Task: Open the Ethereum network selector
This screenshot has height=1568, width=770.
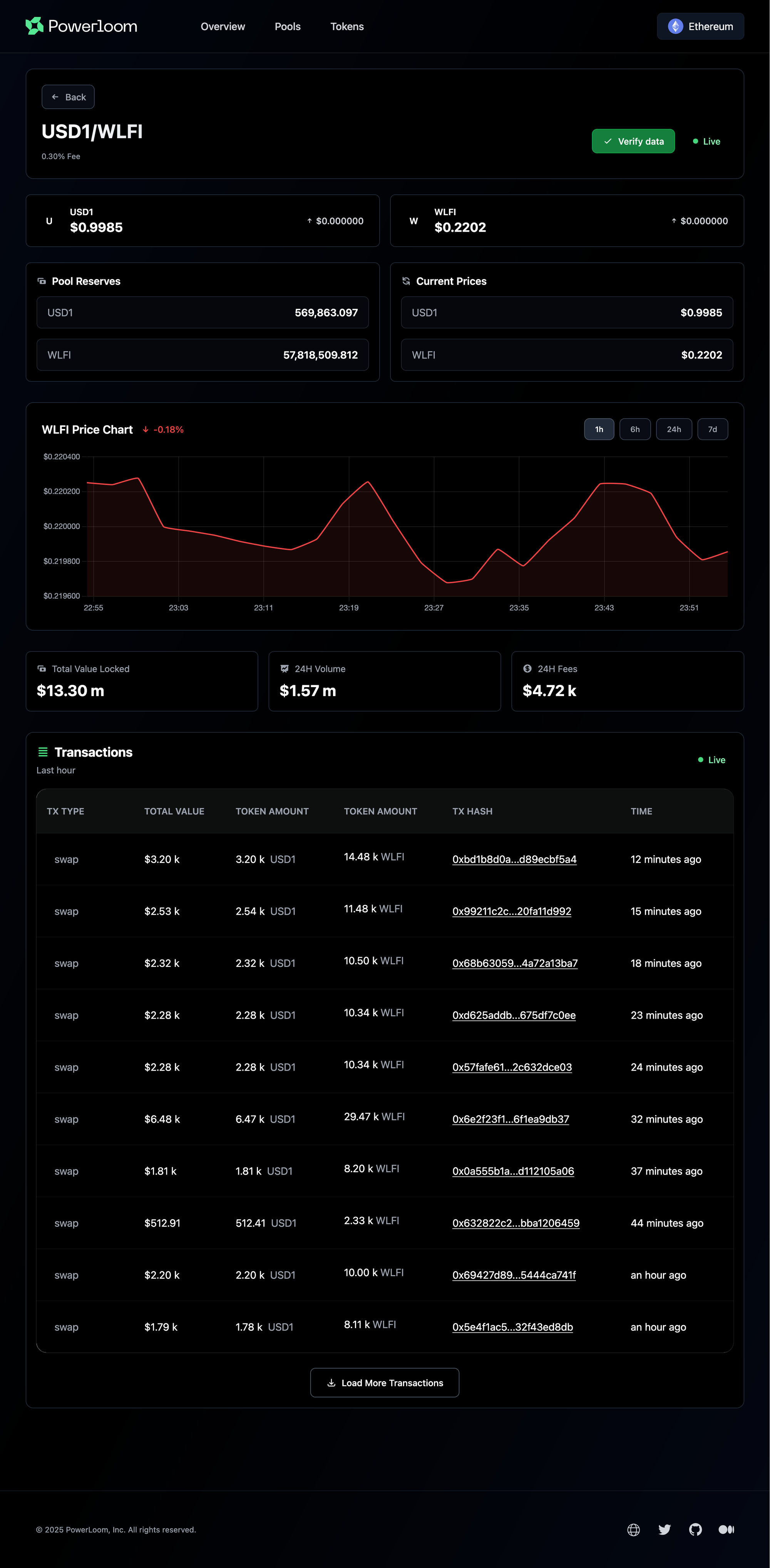Action: 700,26
